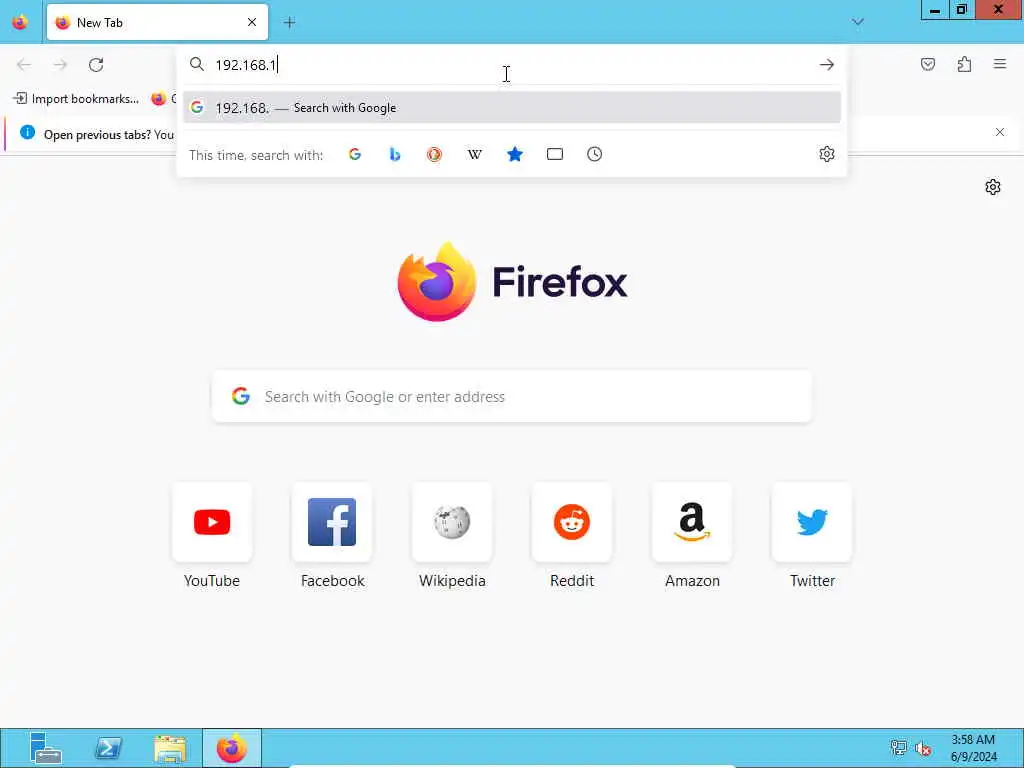Click the Firefox taskbar button
1024x768 pixels.
click(232, 748)
